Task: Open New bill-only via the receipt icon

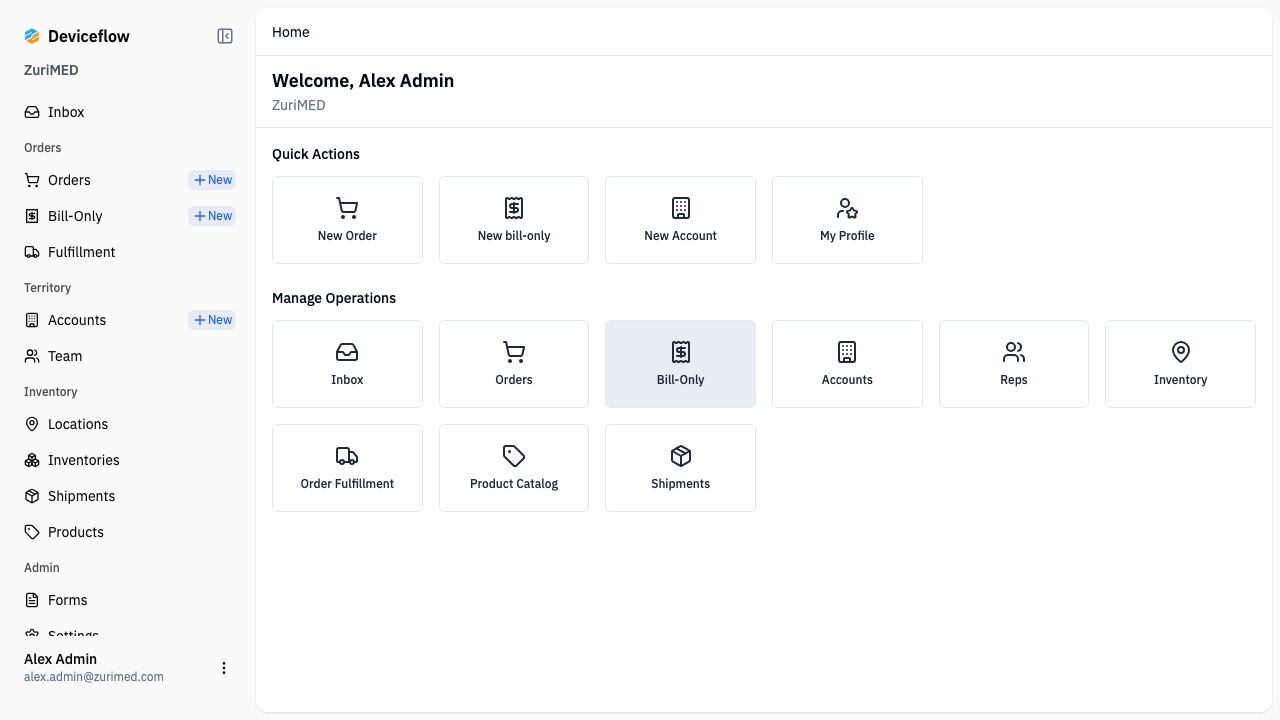Action: click(513, 207)
